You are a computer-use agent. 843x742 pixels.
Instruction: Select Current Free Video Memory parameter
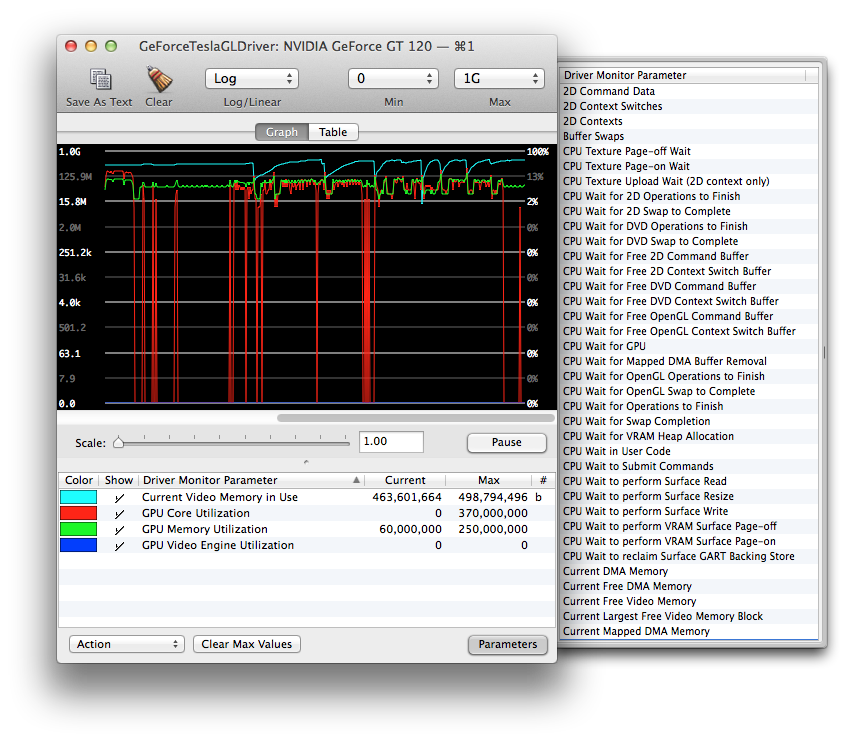[x=689, y=602]
